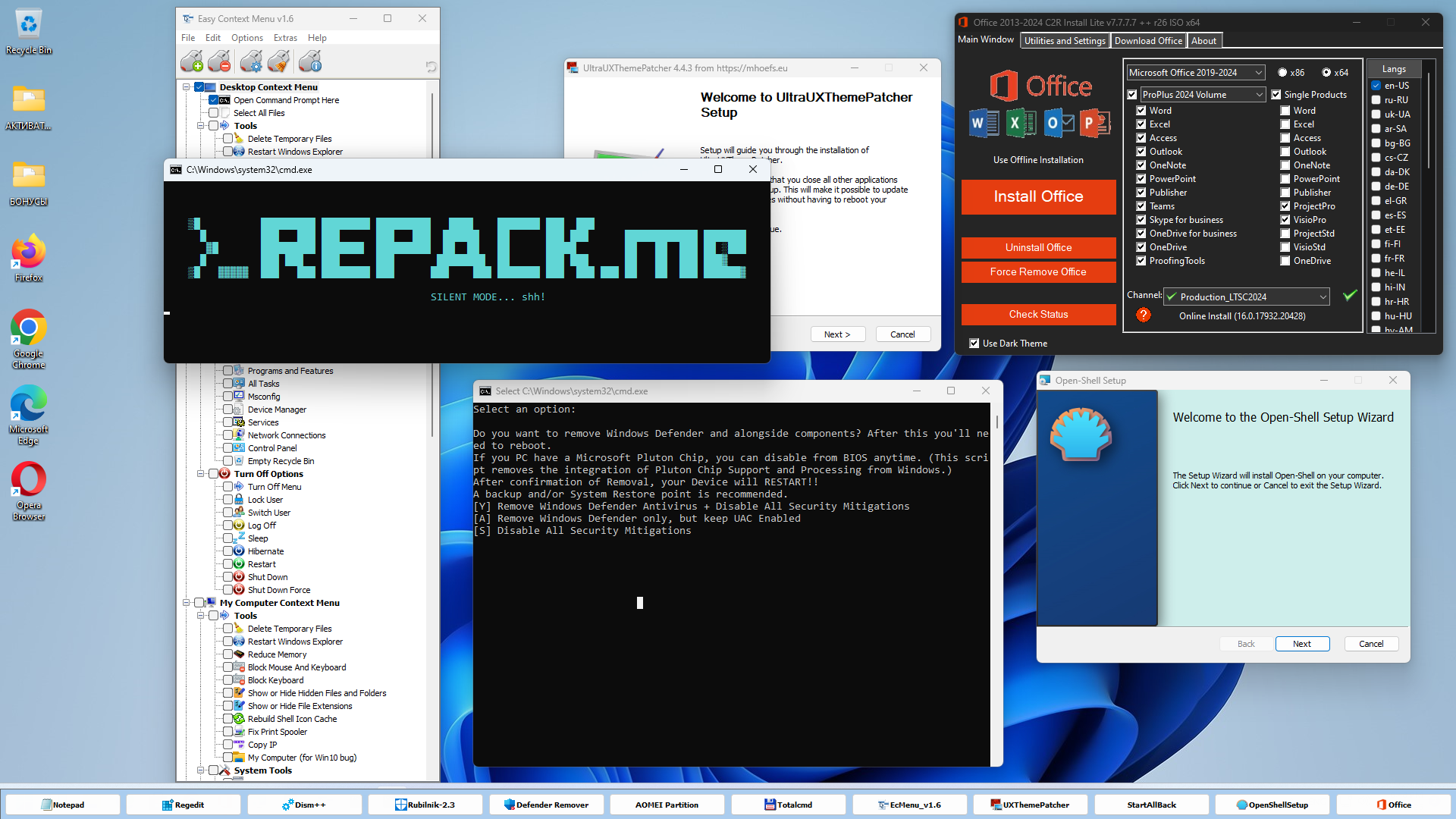The height and width of the screenshot is (819, 1456).
Task: Click the mouse icon with blue info badge
Action: pyautogui.click(x=310, y=61)
